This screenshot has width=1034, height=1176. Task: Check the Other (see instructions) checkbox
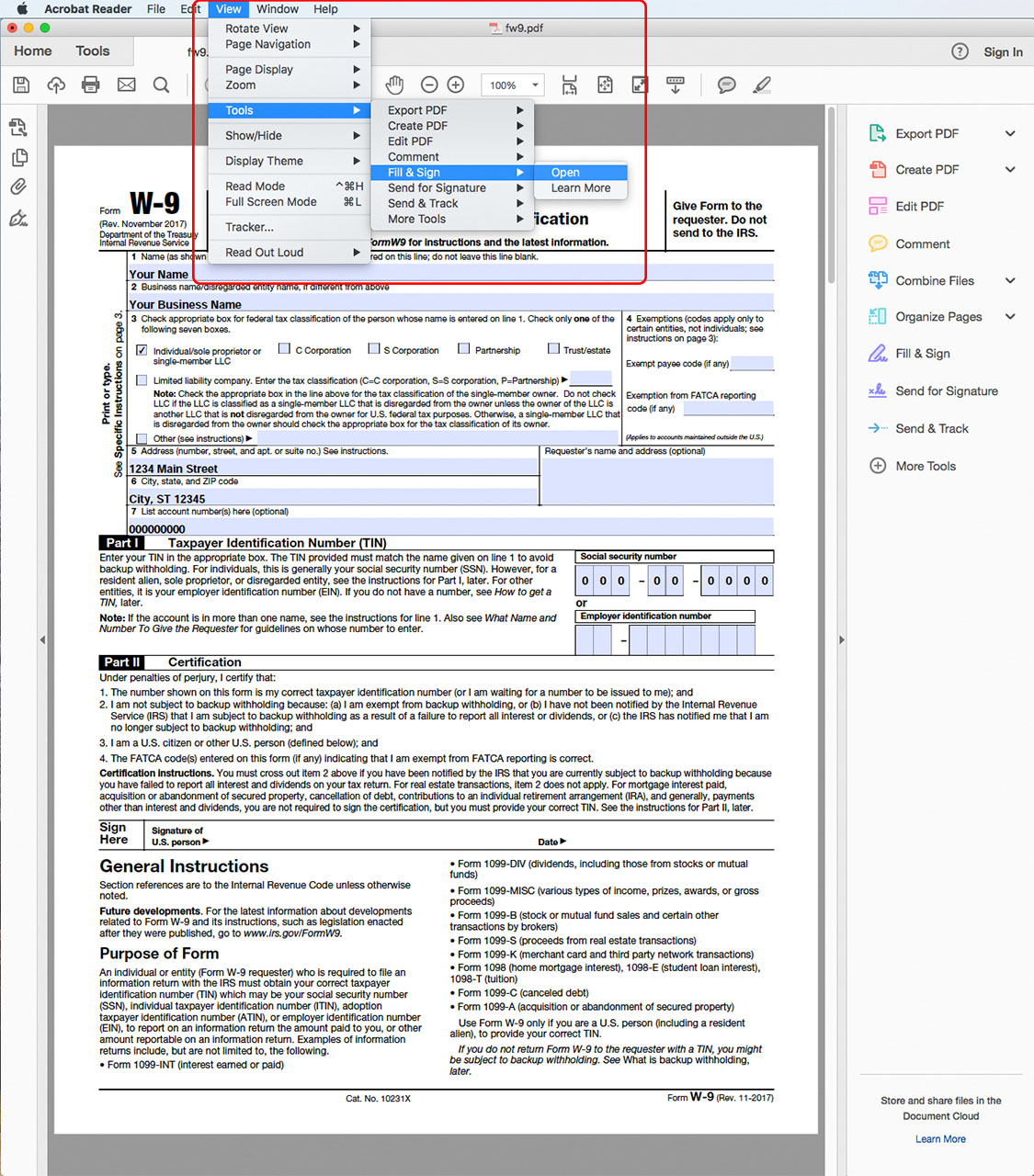coord(142,438)
